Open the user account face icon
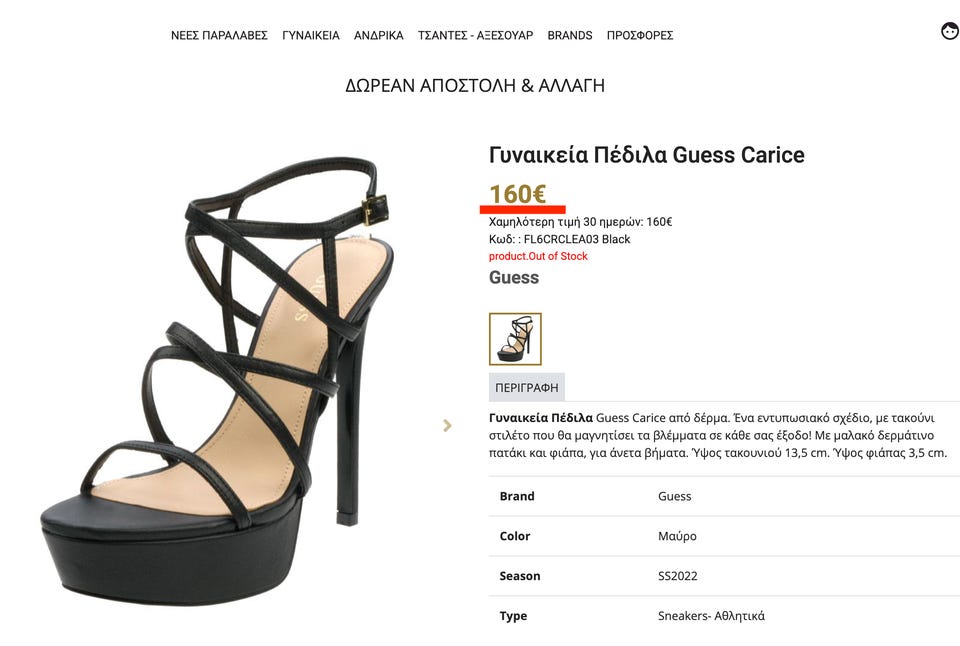960x646 pixels. [950, 32]
